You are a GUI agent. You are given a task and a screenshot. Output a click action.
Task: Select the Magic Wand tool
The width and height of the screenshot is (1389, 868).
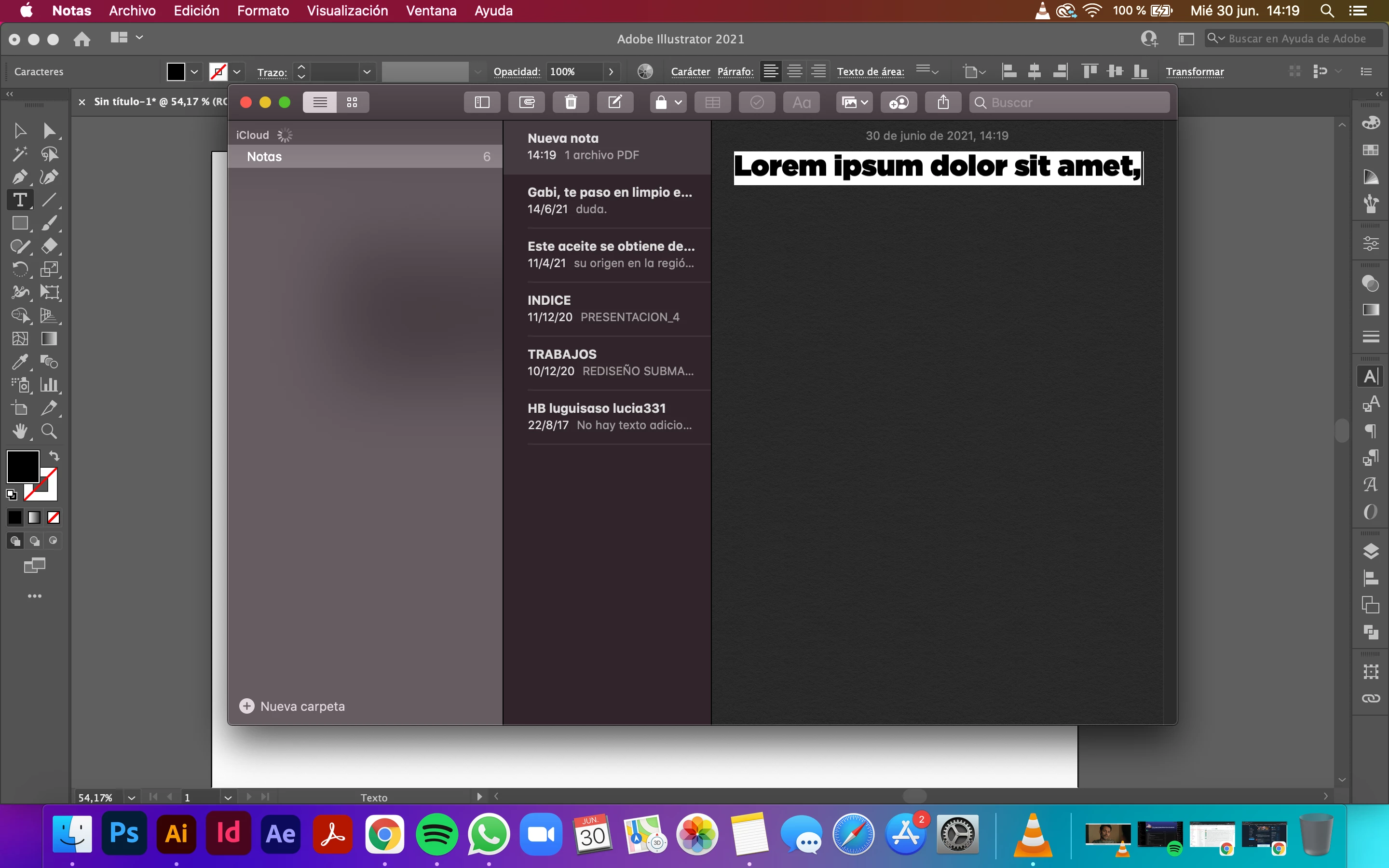click(x=20, y=154)
